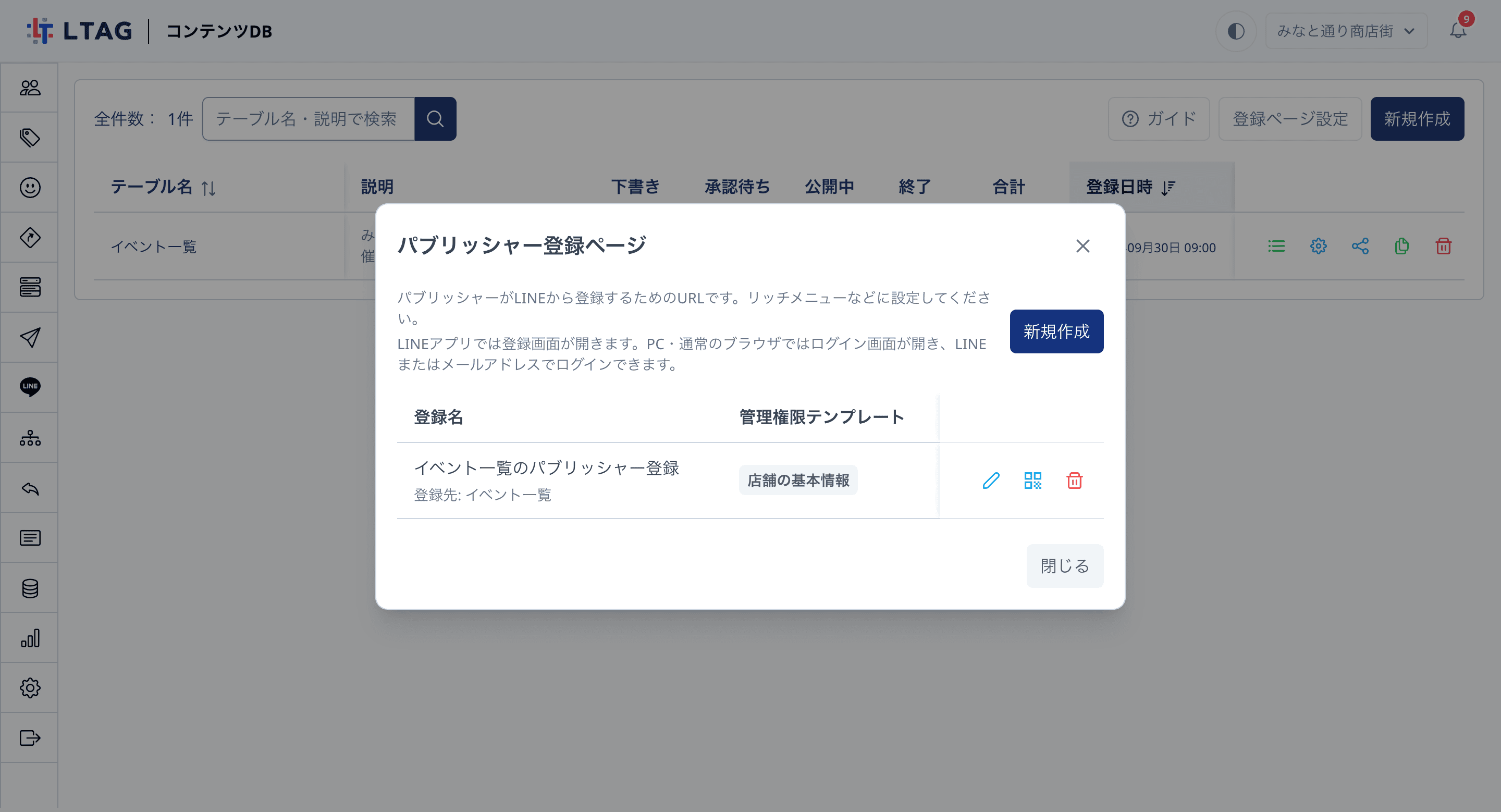Click the stacked cards sidebar icon
Viewport: 1501px width, 812px height.
pyautogui.click(x=30, y=287)
